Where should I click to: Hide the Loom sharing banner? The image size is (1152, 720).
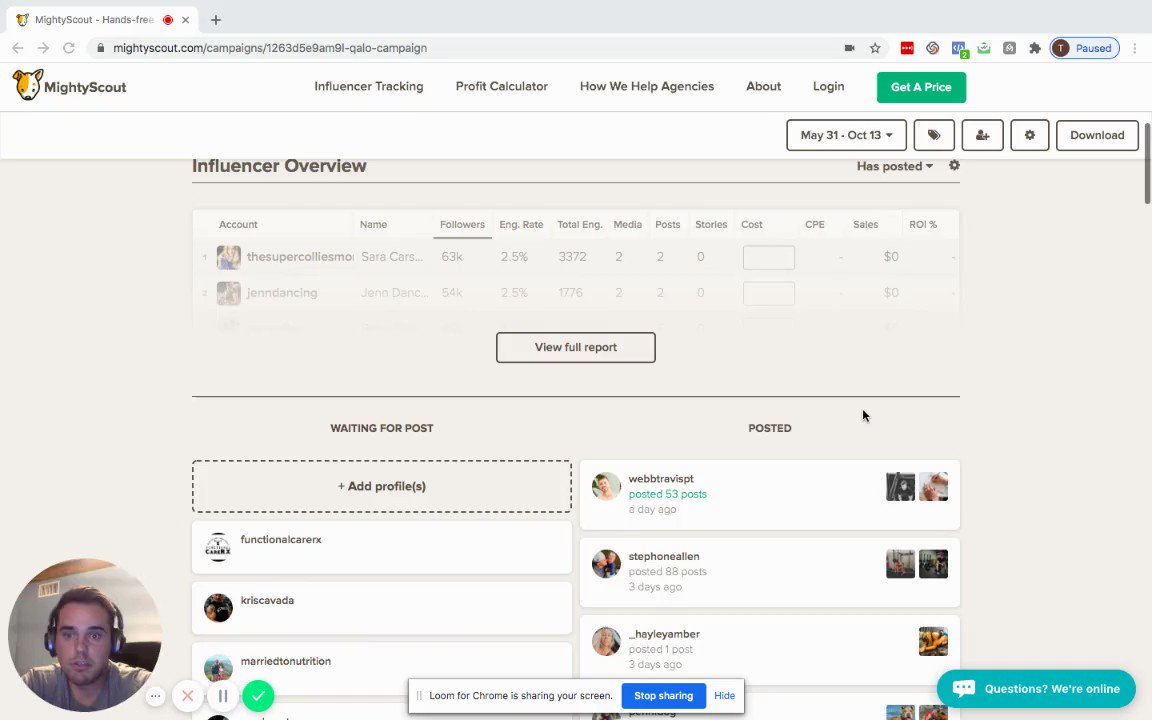[x=724, y=695]
